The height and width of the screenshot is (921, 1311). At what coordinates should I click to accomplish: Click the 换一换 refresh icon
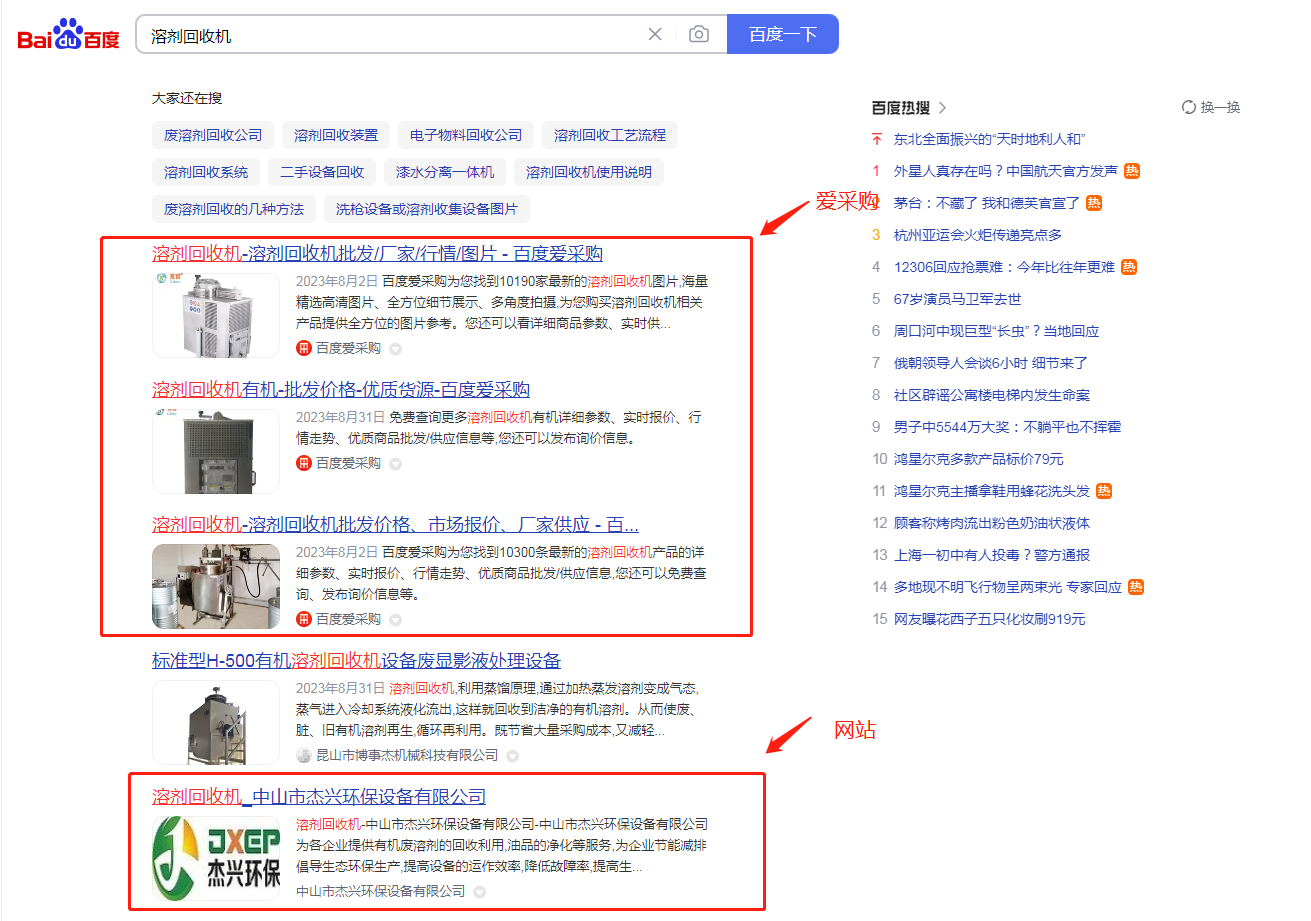pyautogui.click(x=1189, y=107)
